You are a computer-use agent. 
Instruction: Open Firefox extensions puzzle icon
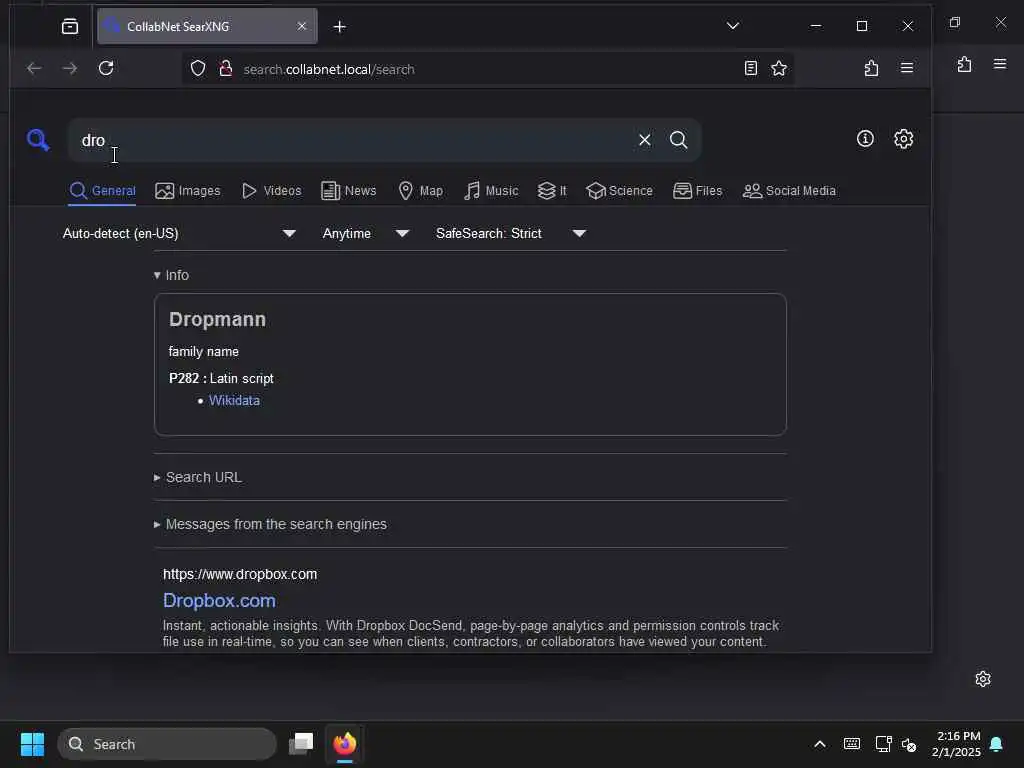[x=871, y=68]
